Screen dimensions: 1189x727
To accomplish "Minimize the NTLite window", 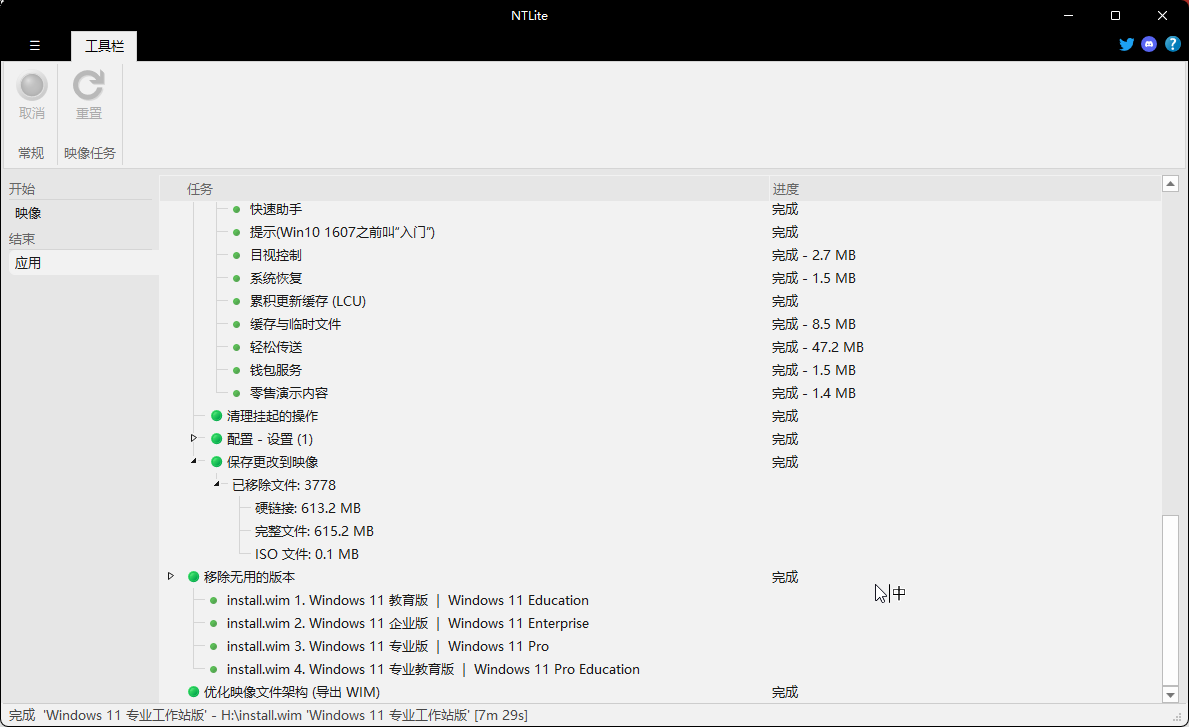I will pyautogui.click(x=1068, y=15).
